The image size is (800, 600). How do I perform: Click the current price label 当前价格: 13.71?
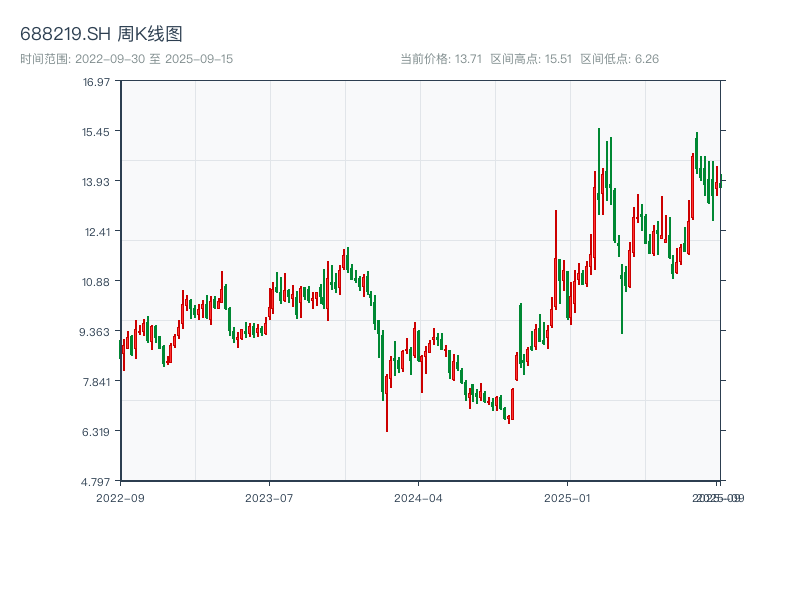click(441, 59)
